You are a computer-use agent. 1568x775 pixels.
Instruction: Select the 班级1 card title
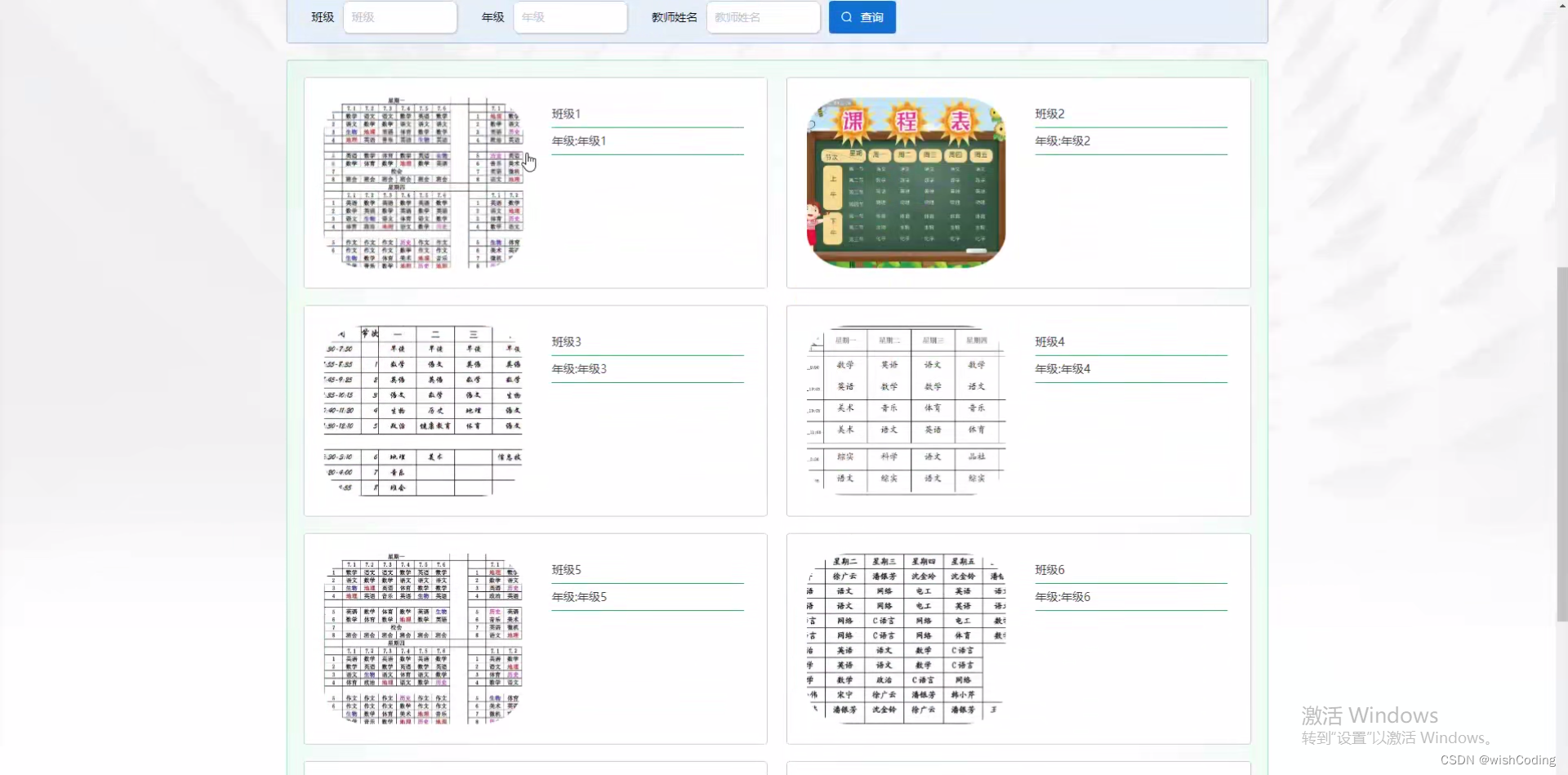point(564,114)
